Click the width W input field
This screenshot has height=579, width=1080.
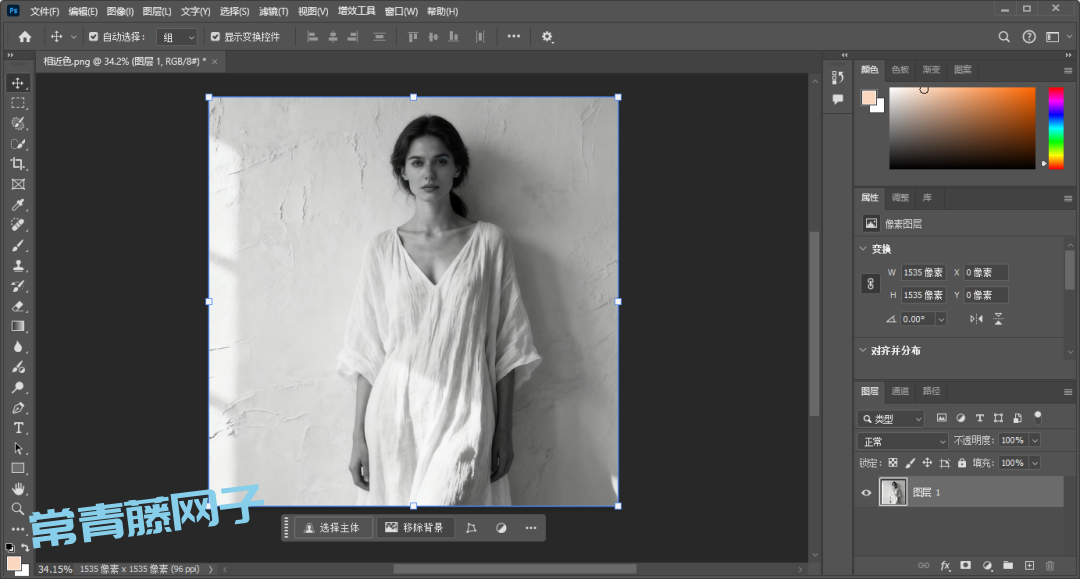pos(922,273)
